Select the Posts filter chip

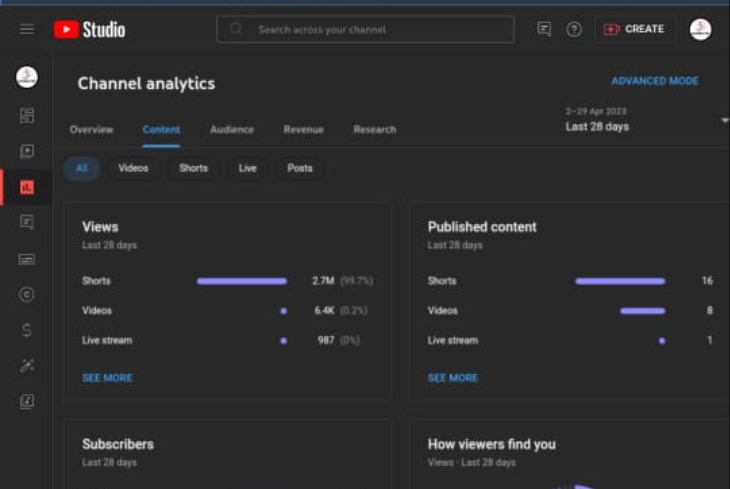click(x=300, y=168)
